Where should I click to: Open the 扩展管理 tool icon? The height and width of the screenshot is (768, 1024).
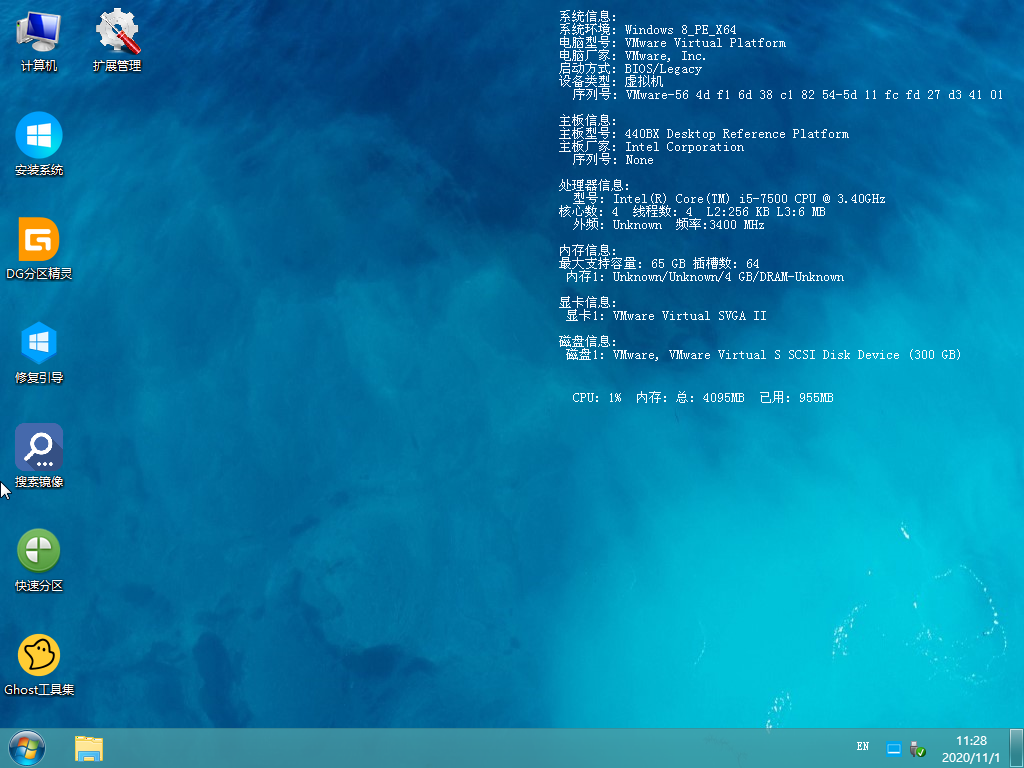pyautogui.click(x=117, y=40)
